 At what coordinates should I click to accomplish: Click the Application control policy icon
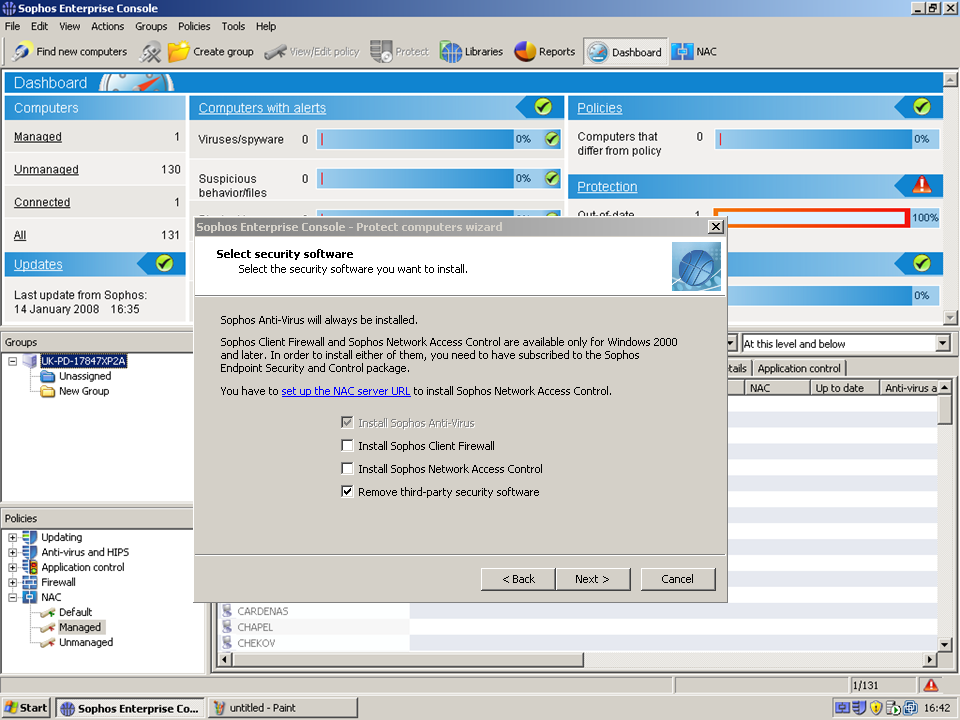29,567
